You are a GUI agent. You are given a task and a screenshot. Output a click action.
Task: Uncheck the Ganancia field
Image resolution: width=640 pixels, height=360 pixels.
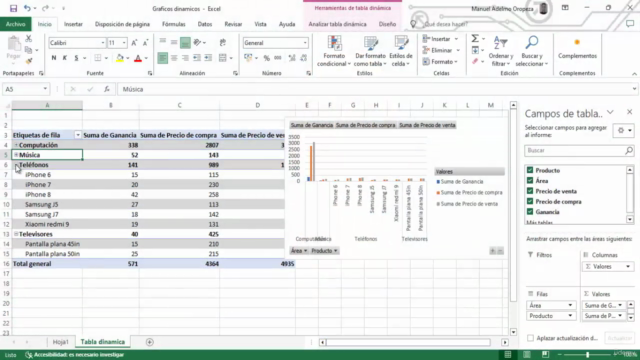530,211
